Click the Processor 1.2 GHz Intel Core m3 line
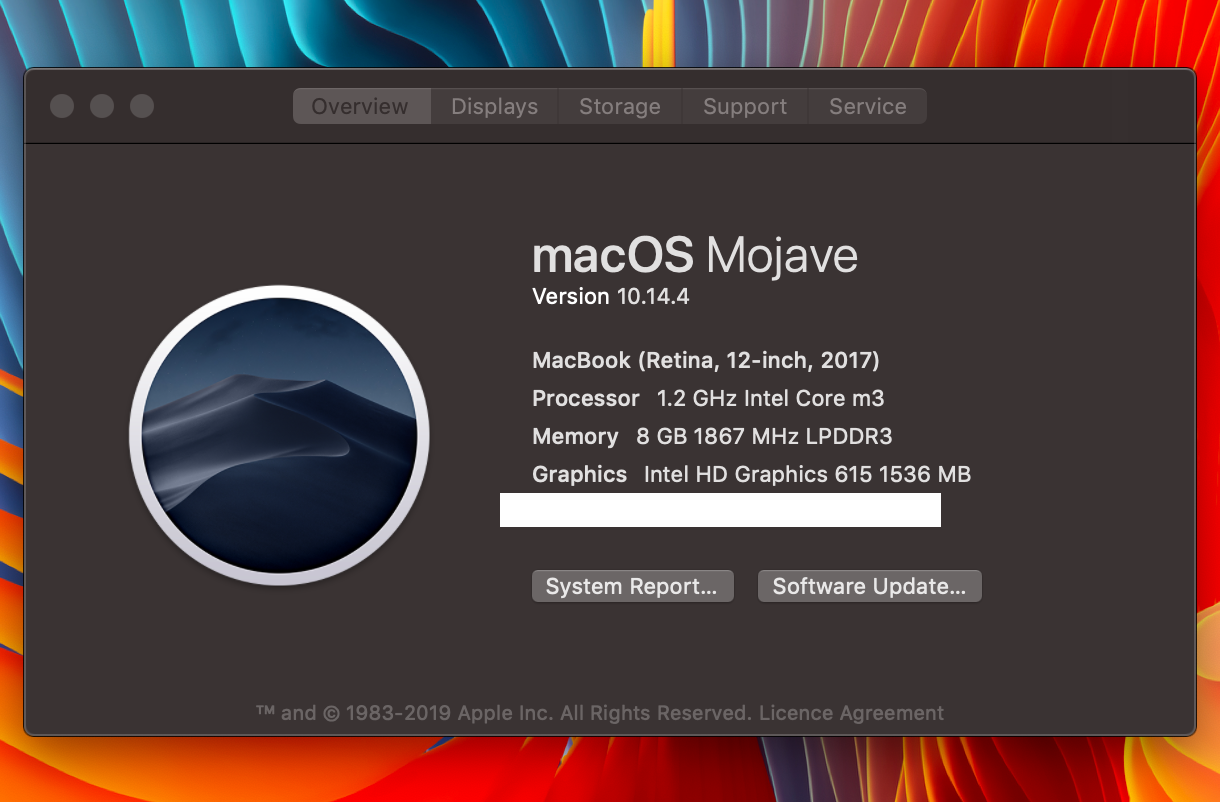This screenshot has width=1220, height=802. [x=708, y=398]
